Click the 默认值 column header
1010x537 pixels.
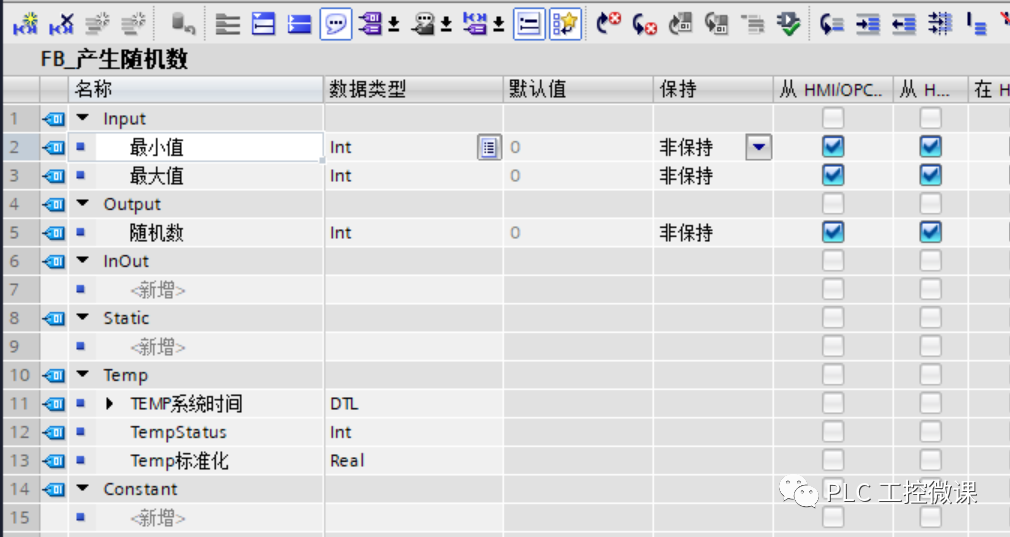578,89
